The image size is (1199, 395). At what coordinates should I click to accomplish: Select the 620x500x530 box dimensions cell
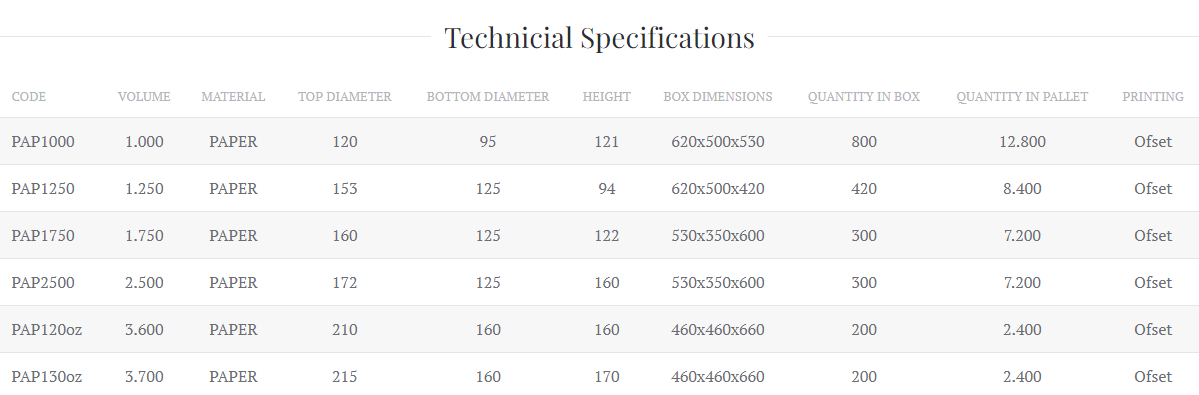[718, 141]
